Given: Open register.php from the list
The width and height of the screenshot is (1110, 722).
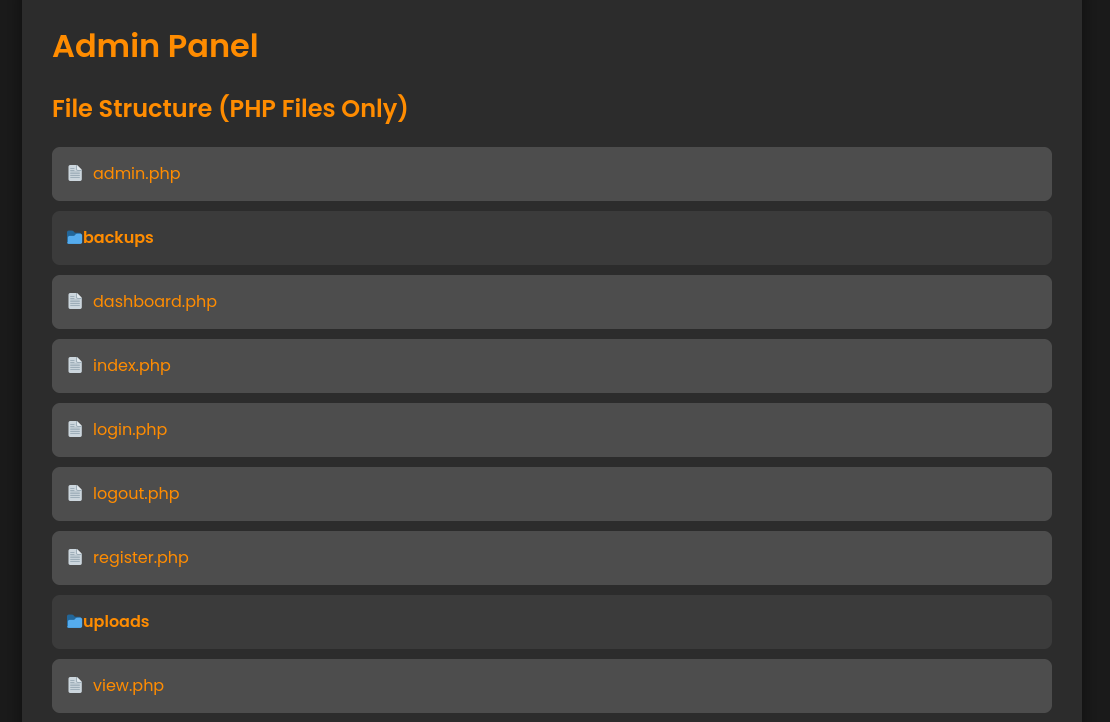Looking at the screenshot, I should [141, 558].
